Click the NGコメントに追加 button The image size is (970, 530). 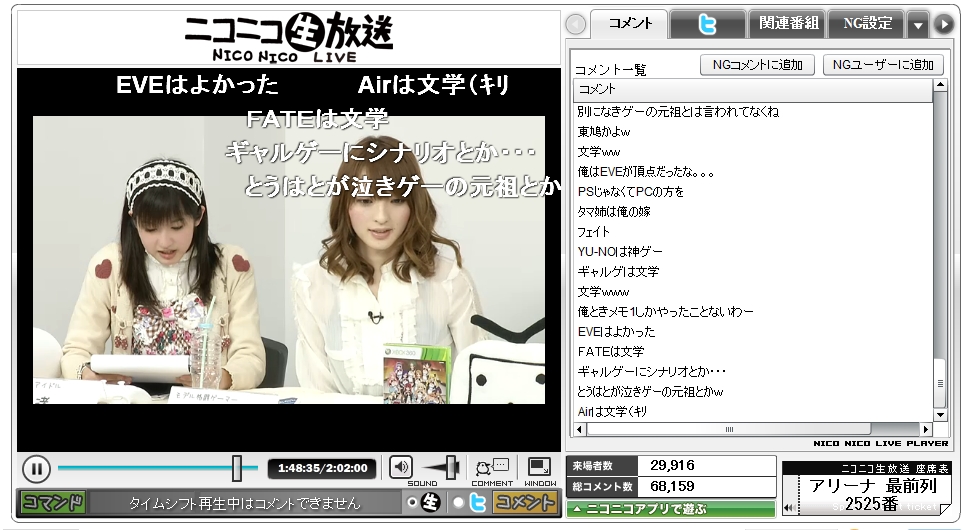(x=757, y=65)
